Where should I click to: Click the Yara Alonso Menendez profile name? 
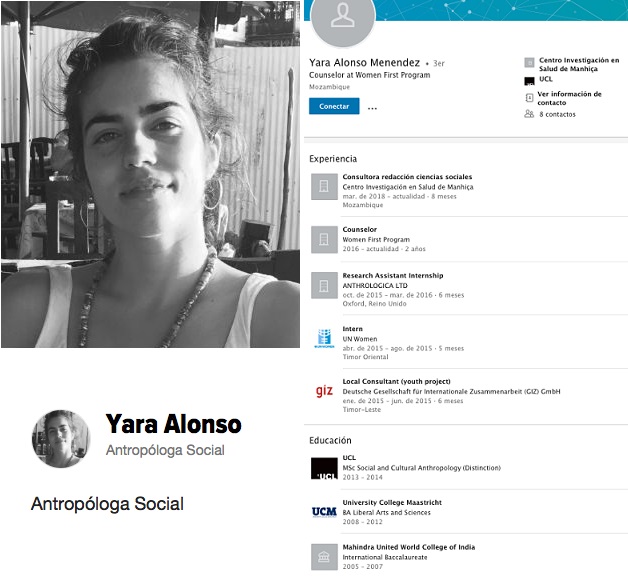364,62
